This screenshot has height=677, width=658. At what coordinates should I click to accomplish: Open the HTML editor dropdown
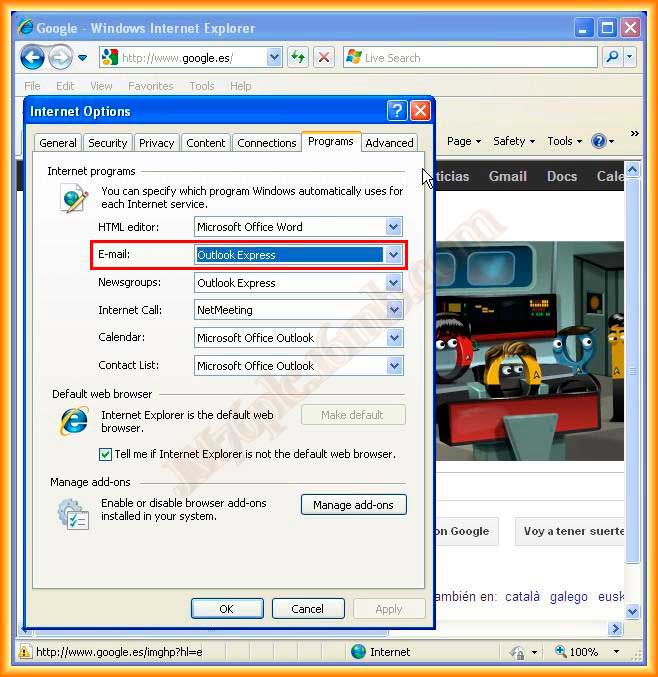(x=393, y=227)
